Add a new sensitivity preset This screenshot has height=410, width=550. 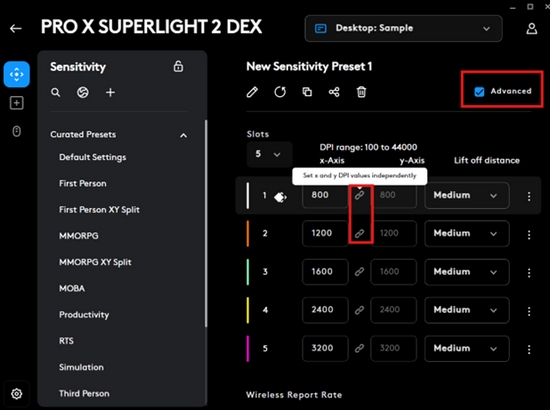[110, 93]
